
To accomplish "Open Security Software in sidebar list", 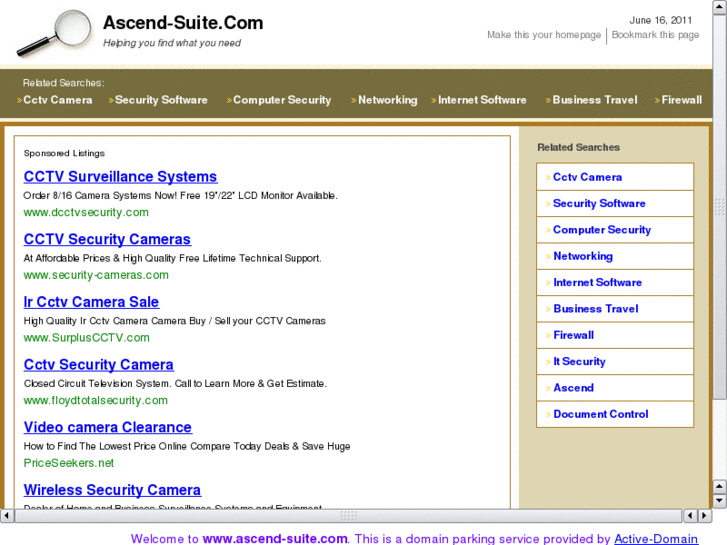I will [x=599, y=204].
